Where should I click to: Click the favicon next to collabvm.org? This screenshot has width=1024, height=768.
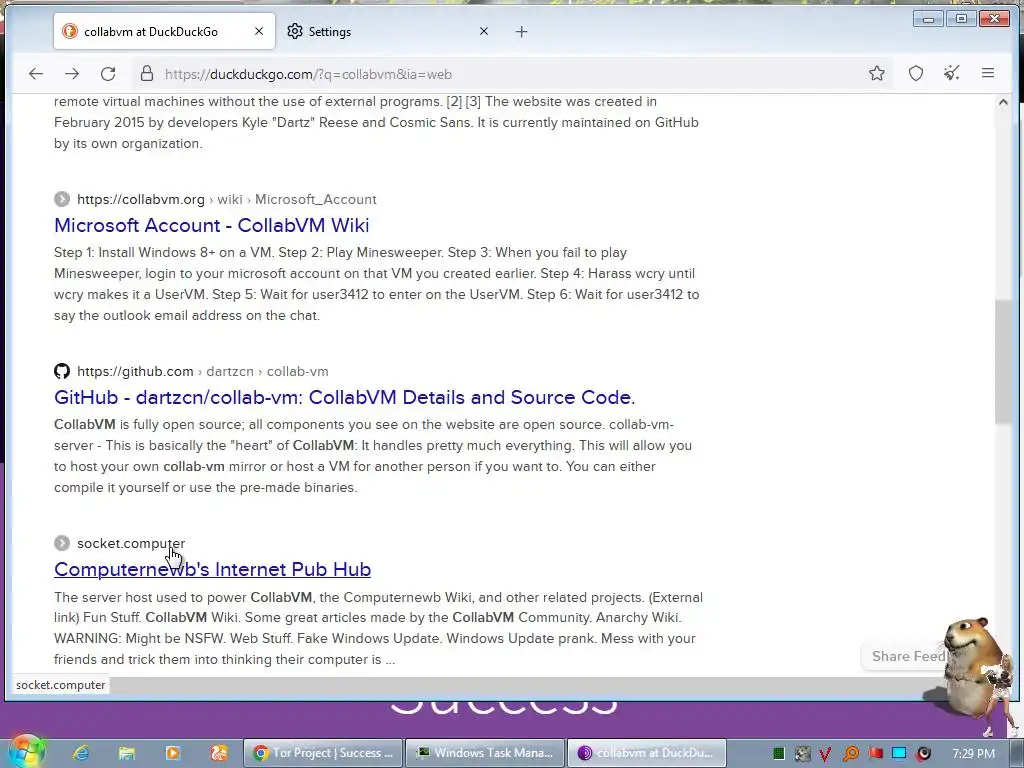(x=62, y=199)
